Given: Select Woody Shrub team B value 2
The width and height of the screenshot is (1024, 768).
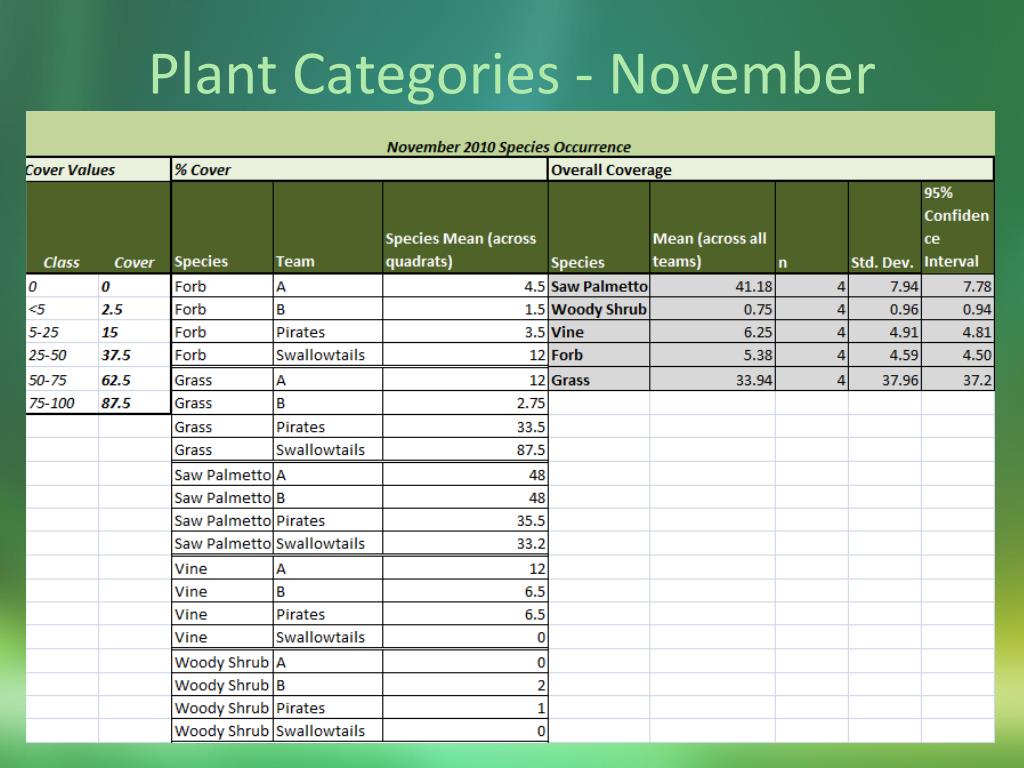Looking at the screenshot, I should [x=465, y=685].
